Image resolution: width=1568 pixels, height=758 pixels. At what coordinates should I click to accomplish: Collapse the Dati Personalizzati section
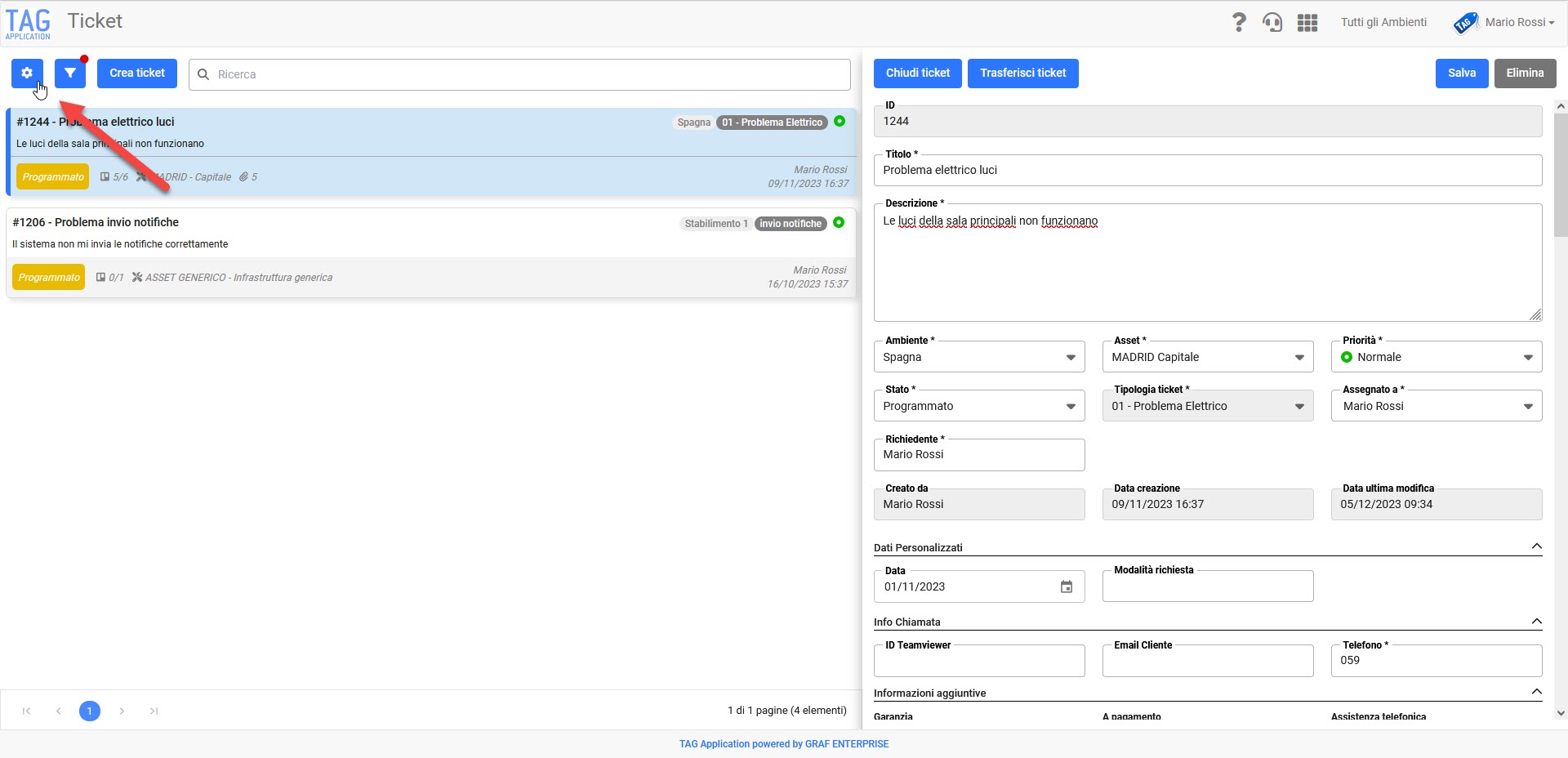point(1536,546)
